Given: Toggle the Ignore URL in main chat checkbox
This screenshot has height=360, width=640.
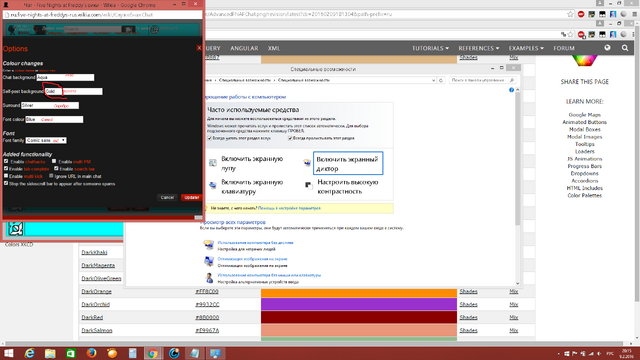Looking at the screenshot, I should pyautogui.click(x=51, y=176).
